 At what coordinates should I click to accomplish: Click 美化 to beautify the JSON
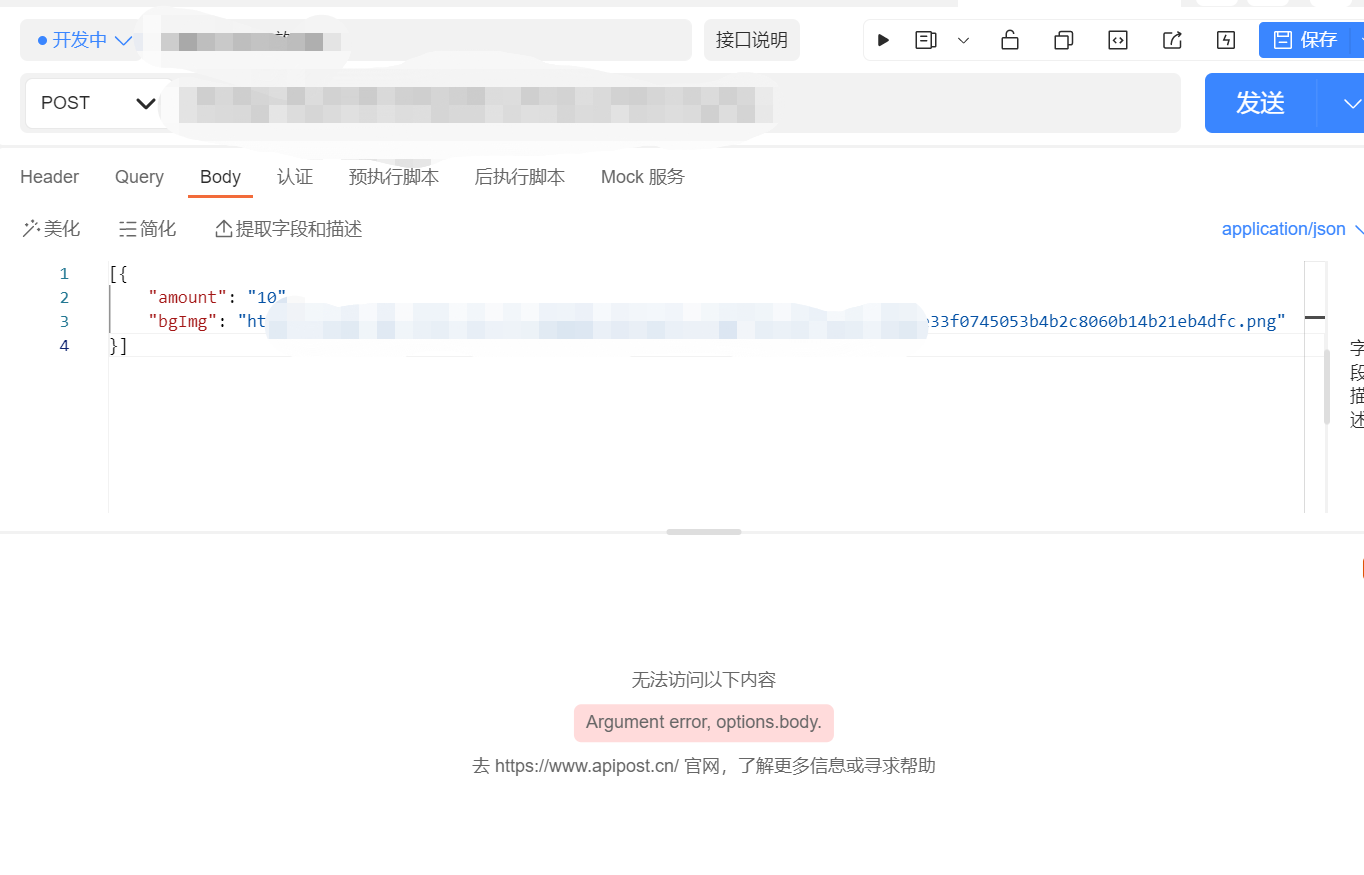pos(51,229)
